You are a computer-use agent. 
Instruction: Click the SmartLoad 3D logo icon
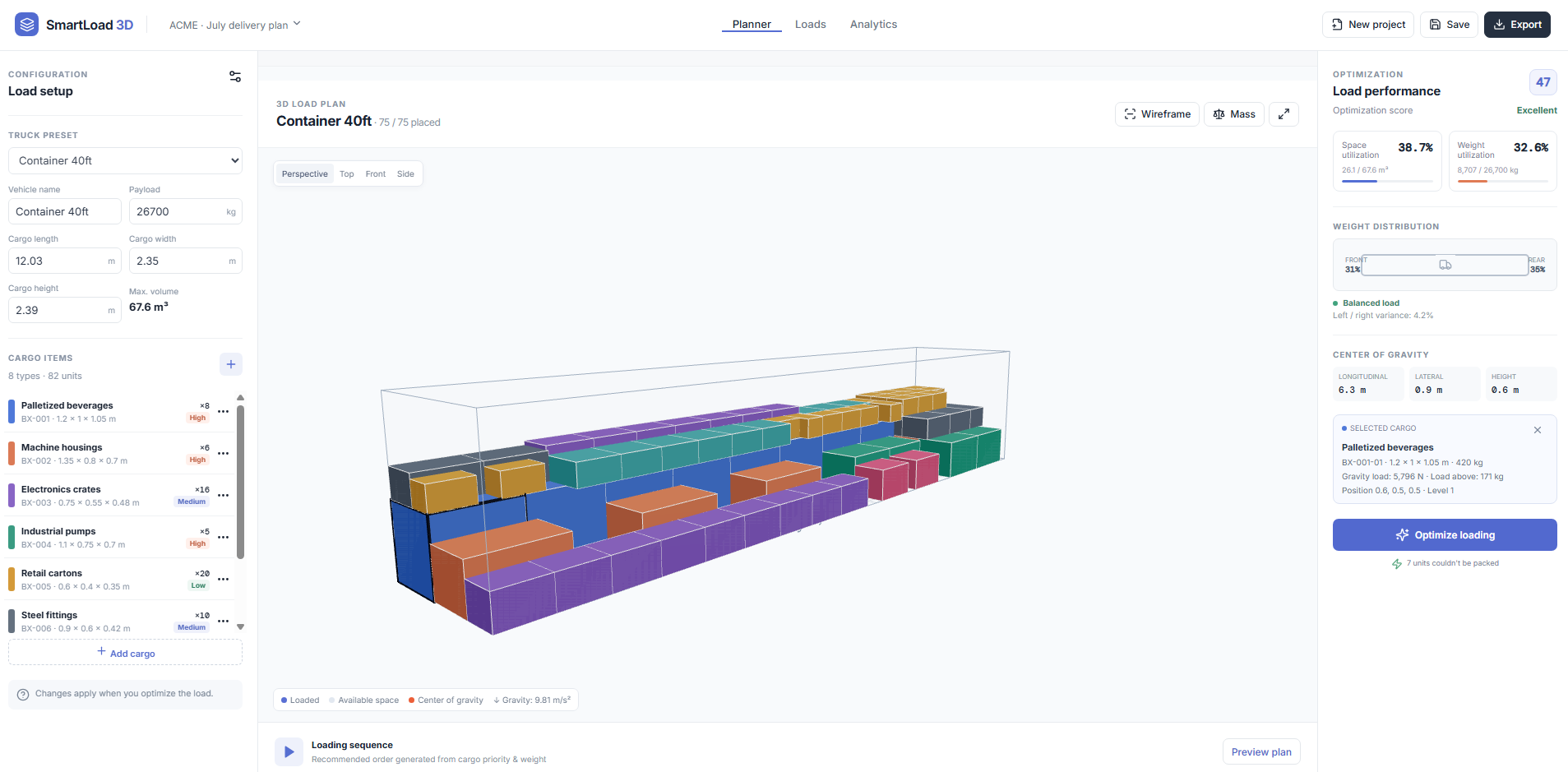click(x=27, y=25)
